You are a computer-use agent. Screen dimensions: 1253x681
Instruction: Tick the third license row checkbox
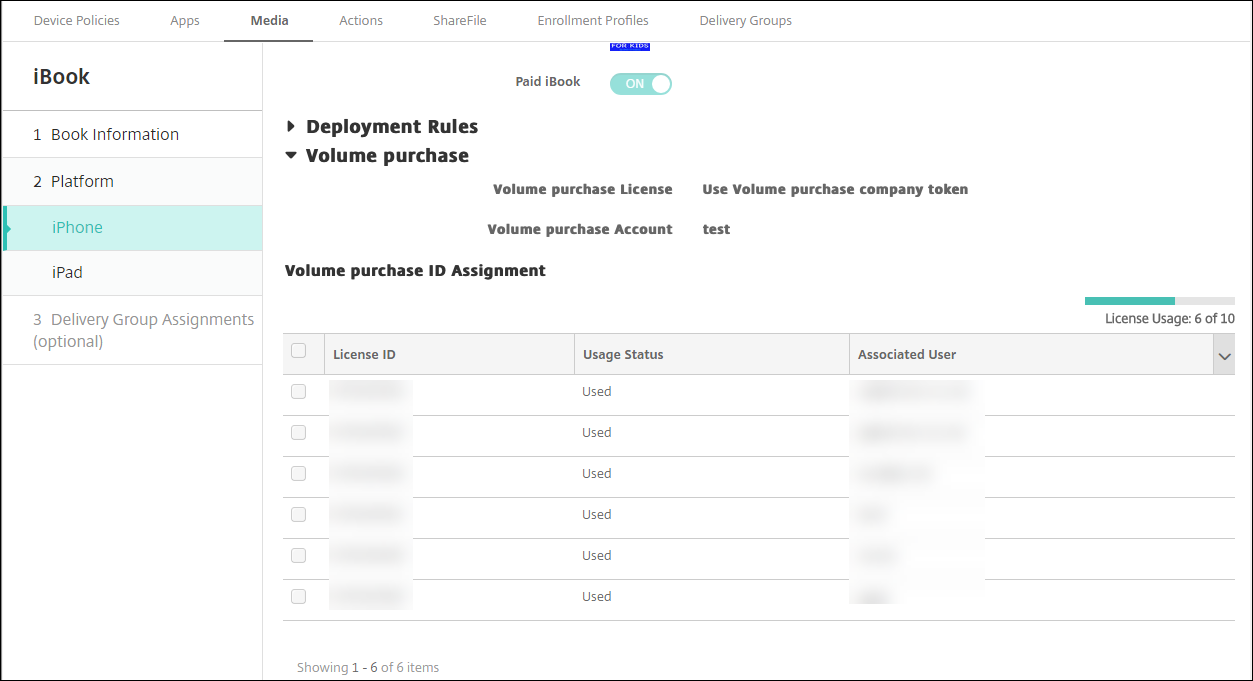coord(298,474)
